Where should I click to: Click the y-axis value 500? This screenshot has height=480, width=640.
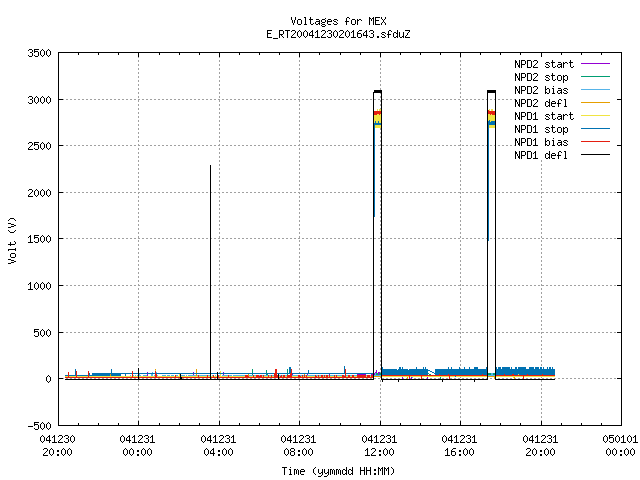43,333
